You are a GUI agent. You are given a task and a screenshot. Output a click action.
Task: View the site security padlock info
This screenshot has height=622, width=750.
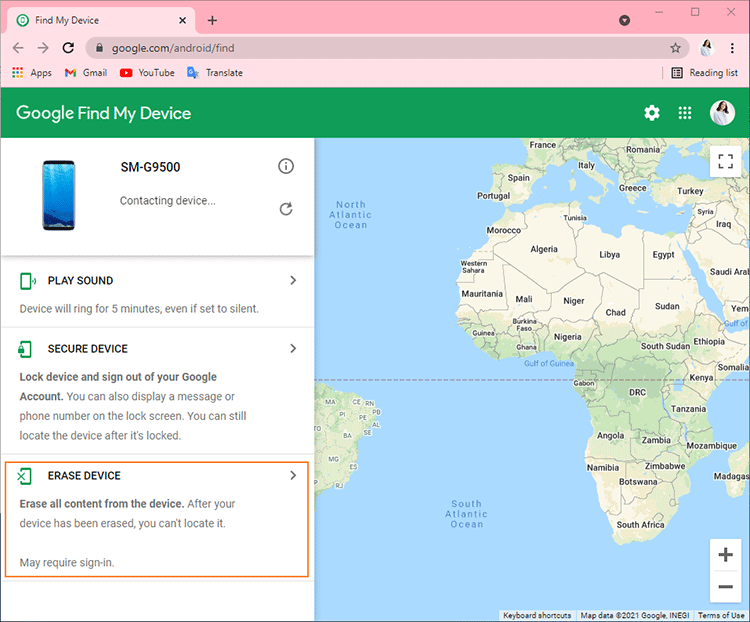click(x=99, y=48)
